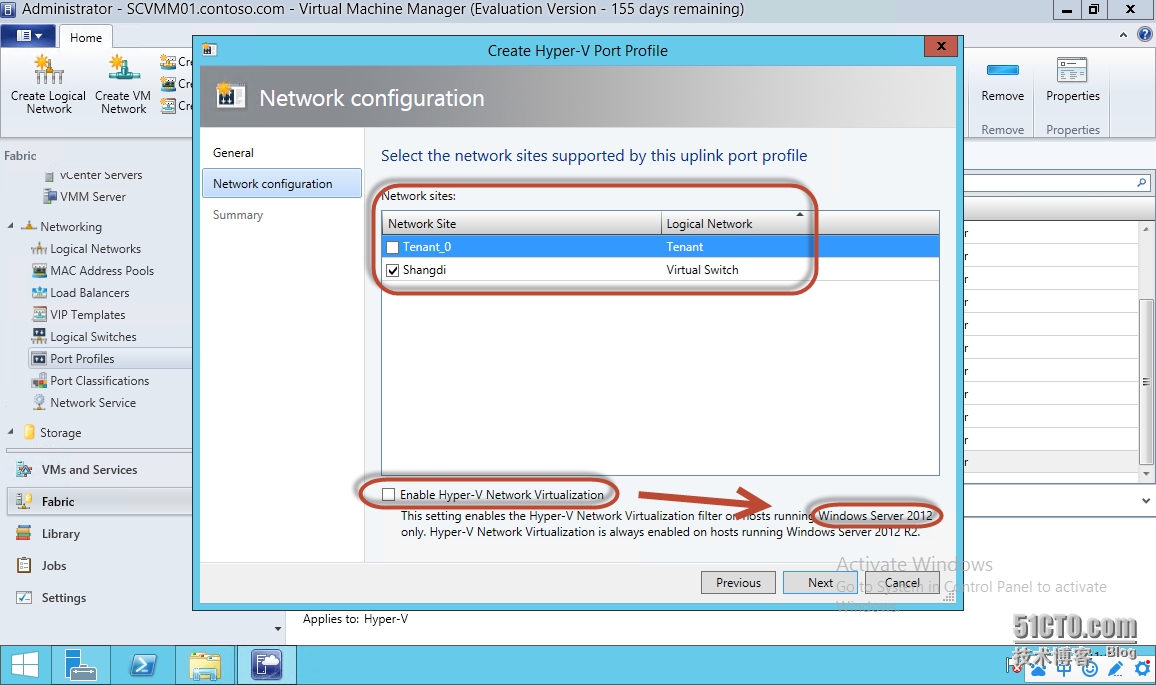Click the navigation pane overflow arrow
1156x685 pixels.
[278, 629]
